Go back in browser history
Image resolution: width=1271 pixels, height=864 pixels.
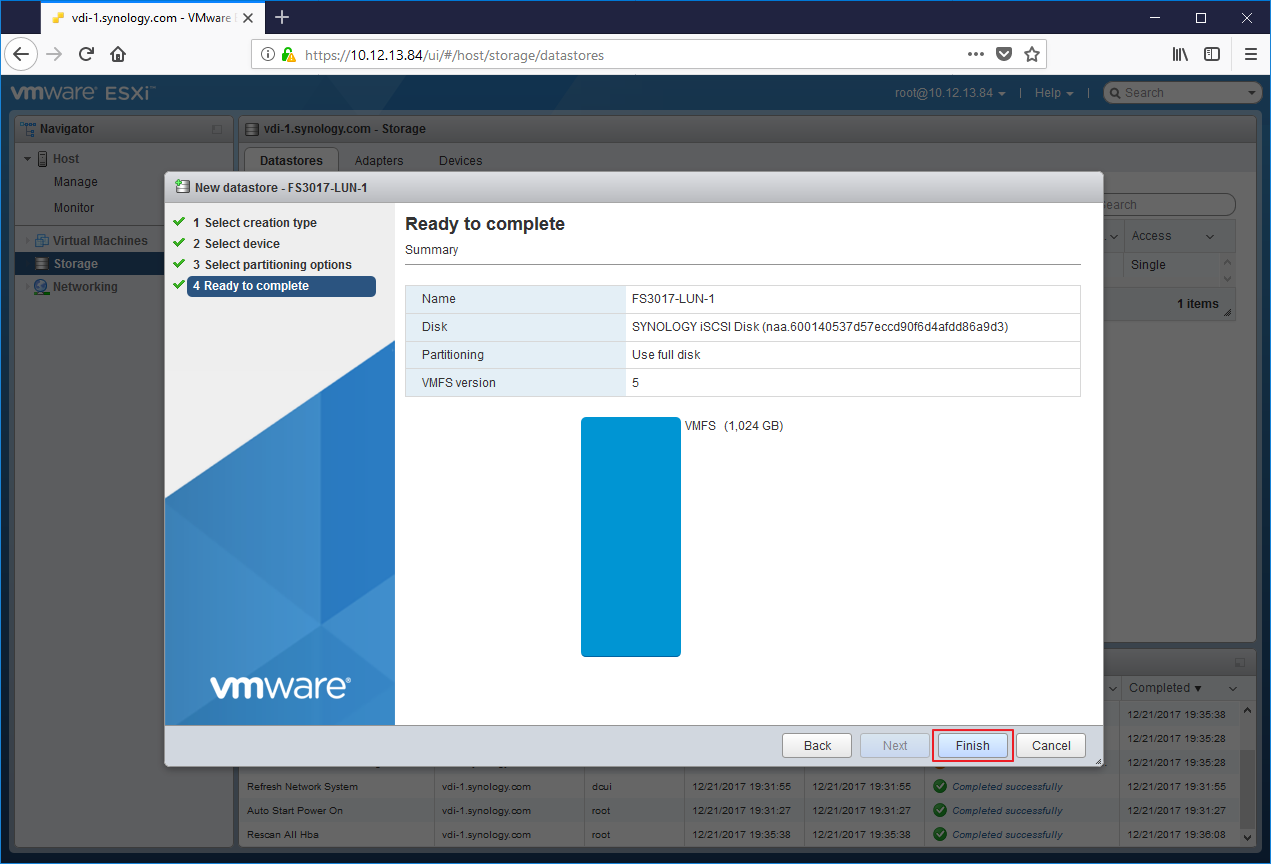21,54
